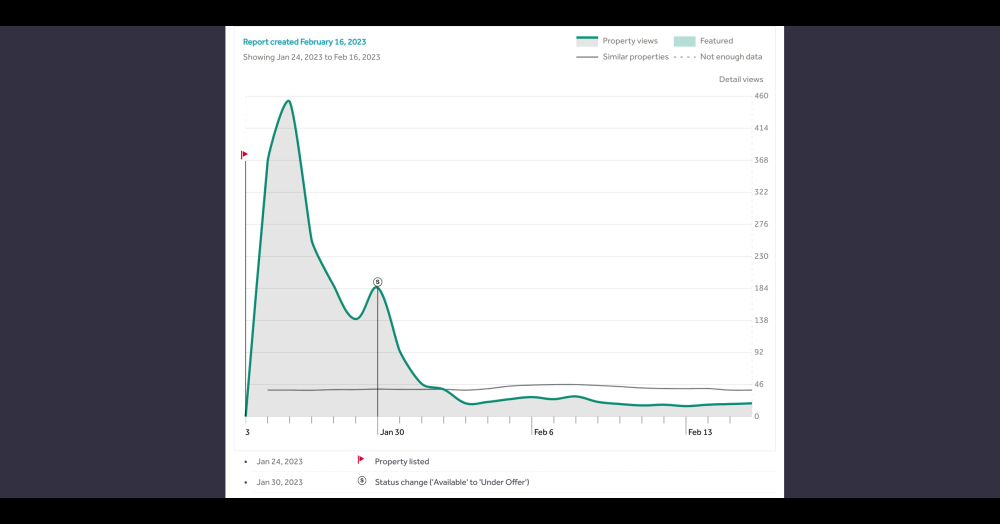The width and height of the screenshot is (1000, 524).
Task: Click the Detail views axis title
Action: tap(740, 79)
